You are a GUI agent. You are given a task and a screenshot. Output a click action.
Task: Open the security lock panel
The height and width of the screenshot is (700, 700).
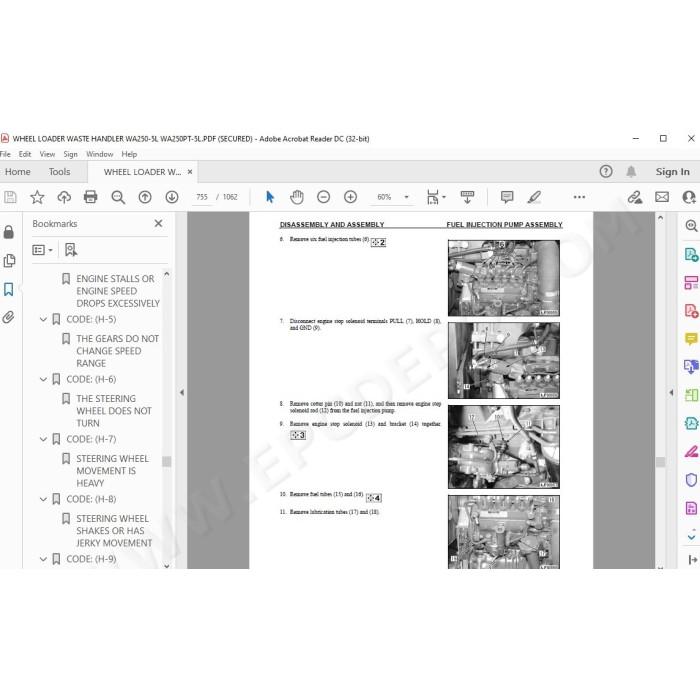coord(8,232)
